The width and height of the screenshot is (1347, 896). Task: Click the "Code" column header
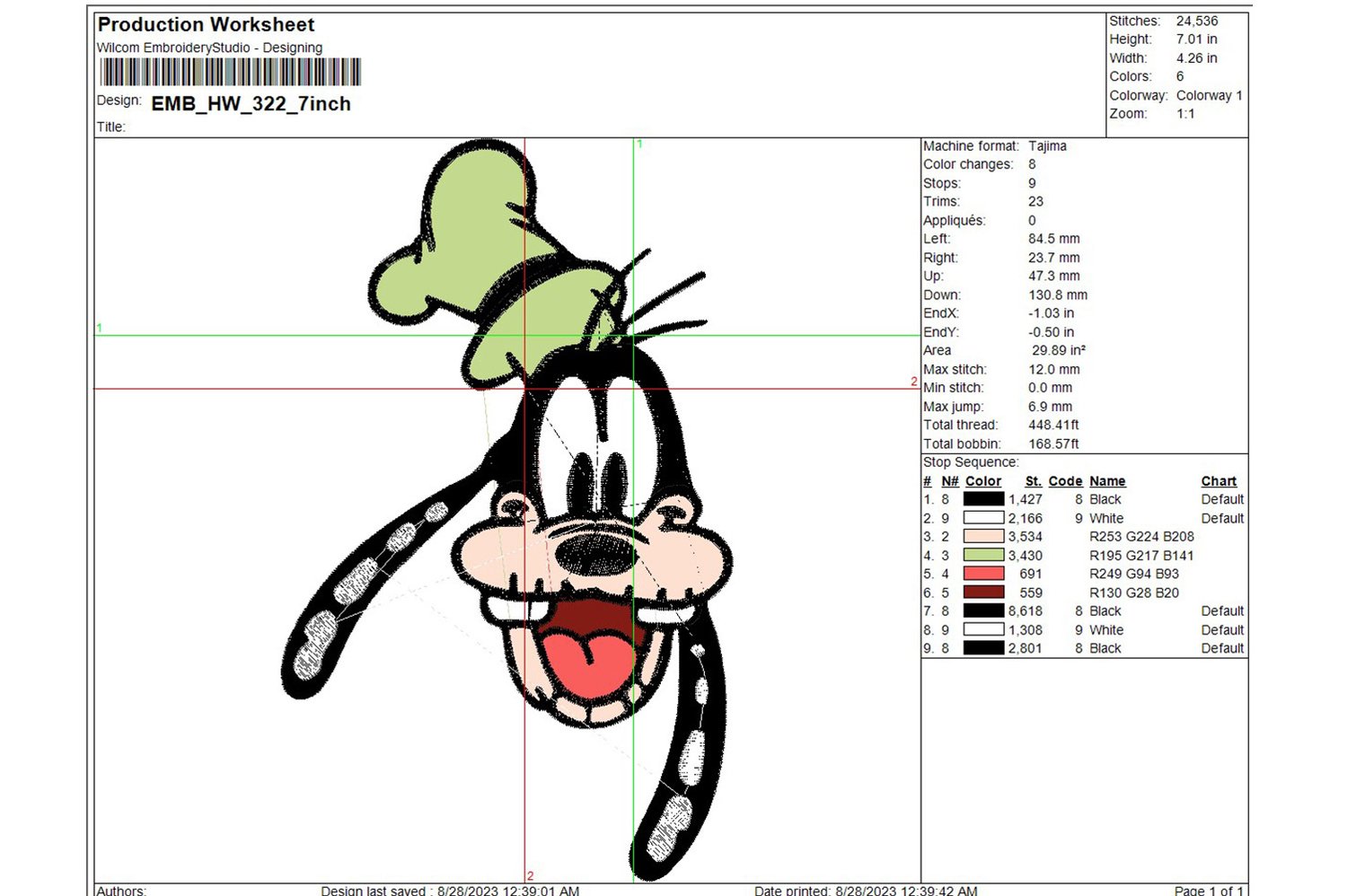pyautogui.click(x=1066, y=481)
